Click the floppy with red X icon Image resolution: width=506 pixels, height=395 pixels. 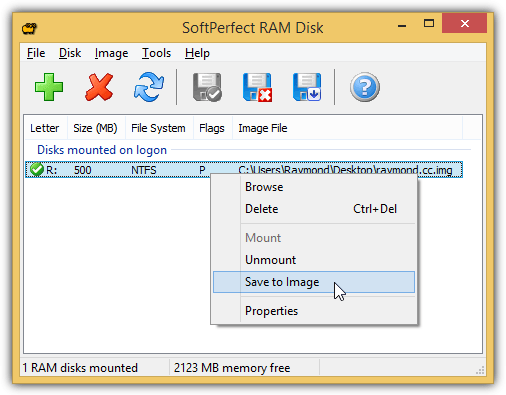257,87
